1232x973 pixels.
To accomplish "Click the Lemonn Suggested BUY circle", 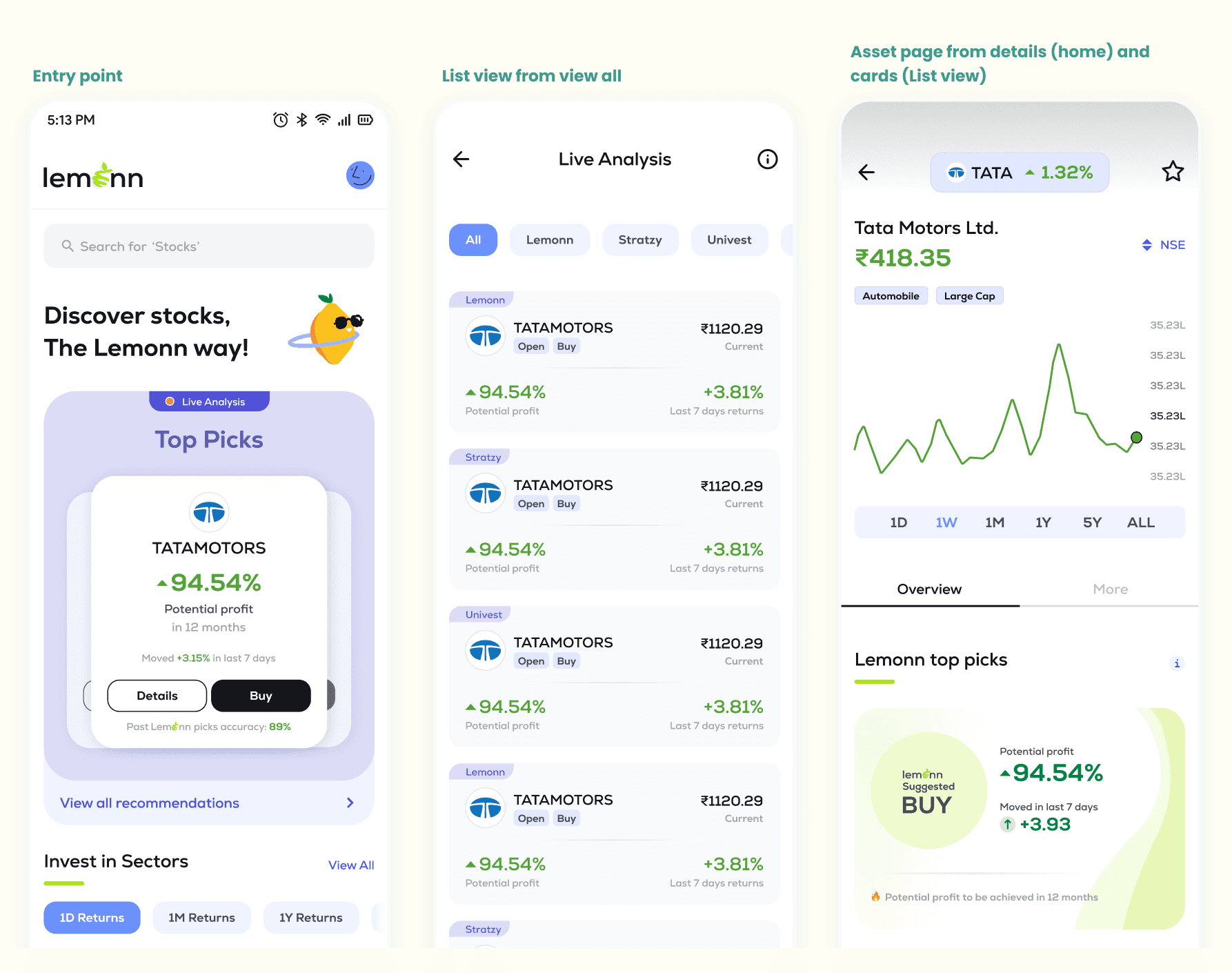I will [928, 791].
